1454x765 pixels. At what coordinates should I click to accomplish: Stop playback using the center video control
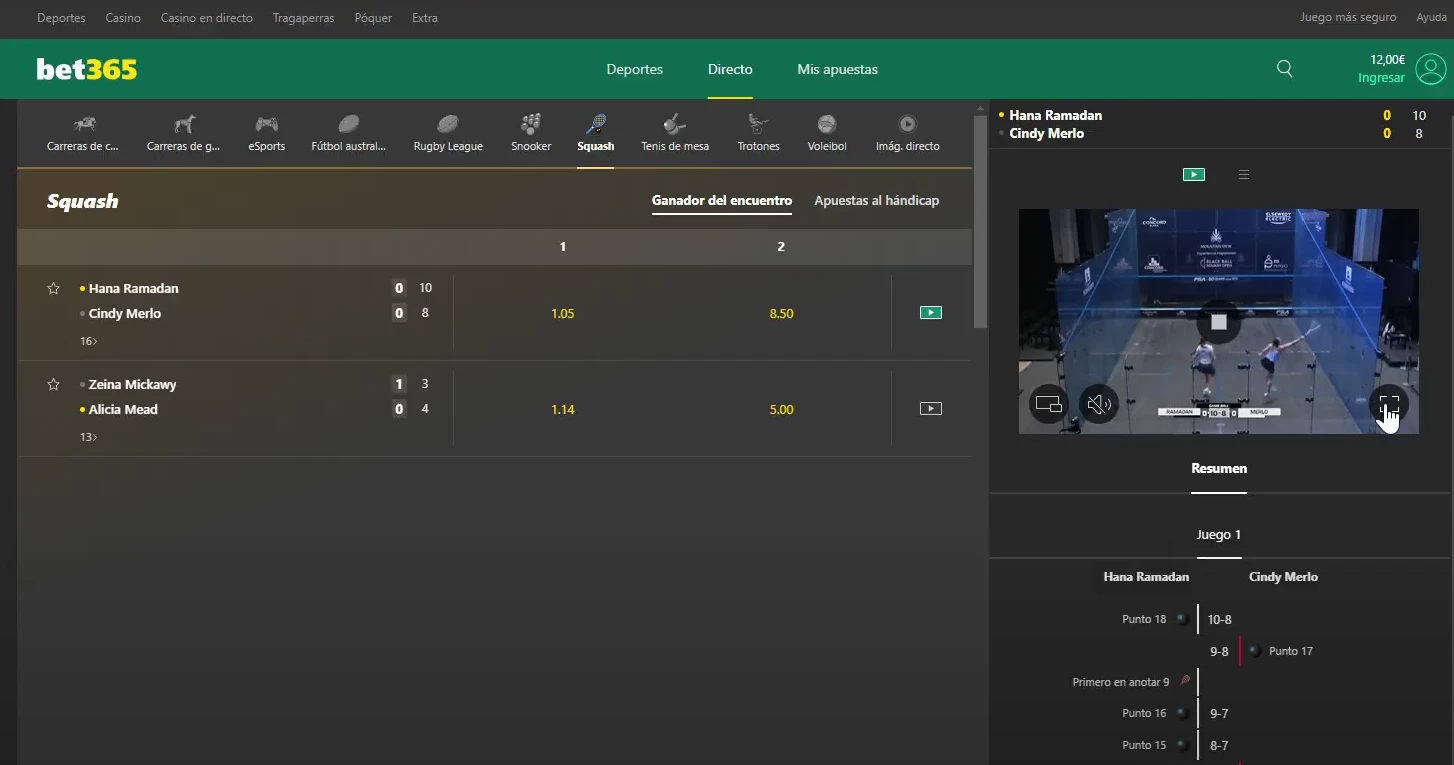pyautogui.click(x=1219, y=321)
